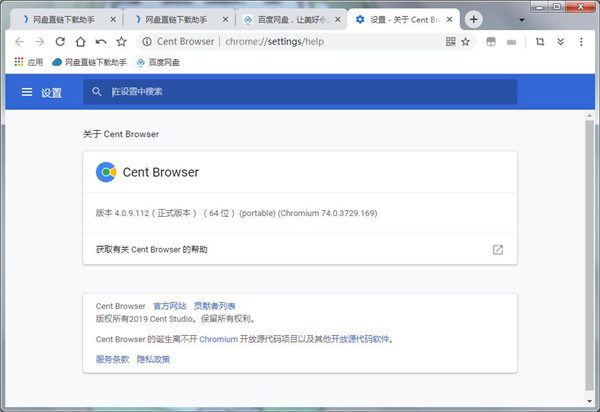
Task: Click the external link icon for help
Action: [x=498, y=250]
